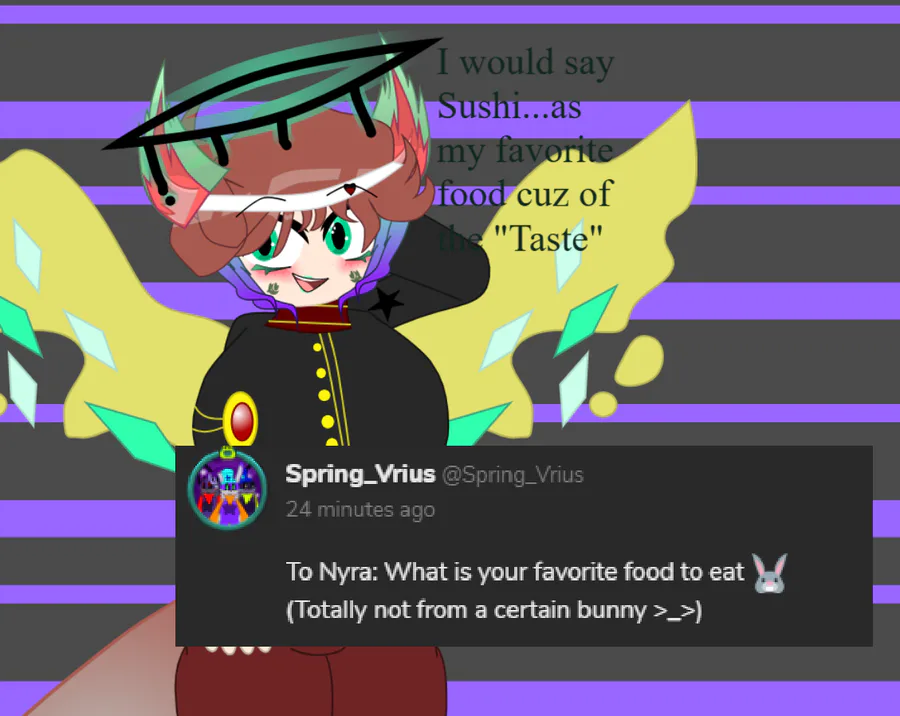The height and width of the screenshot is (716, 900).
Task: Click the gray bunny emoji in the message
Action: [770, 573]
